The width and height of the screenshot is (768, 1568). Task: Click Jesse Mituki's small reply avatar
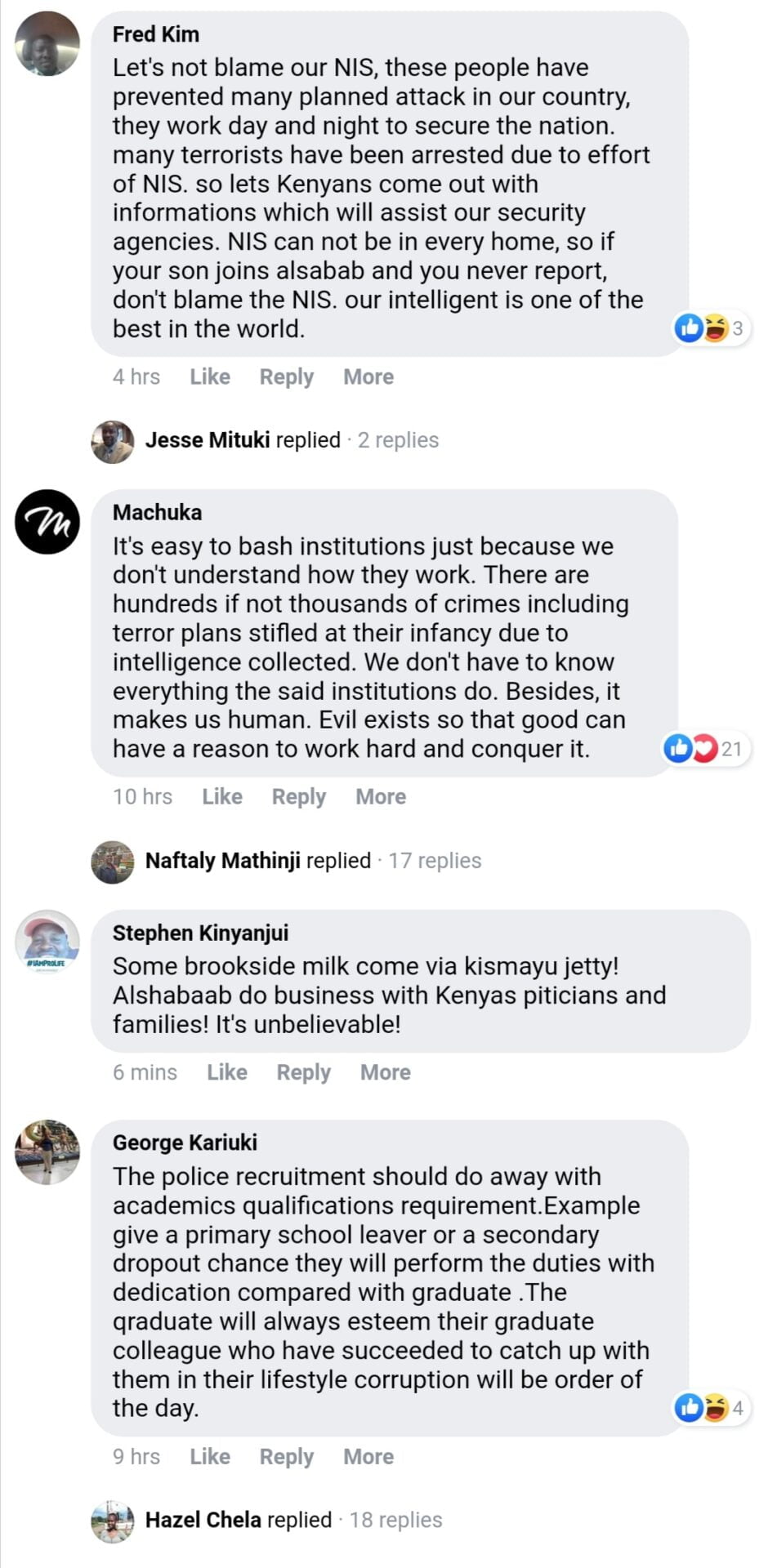(x=112, y=442)
